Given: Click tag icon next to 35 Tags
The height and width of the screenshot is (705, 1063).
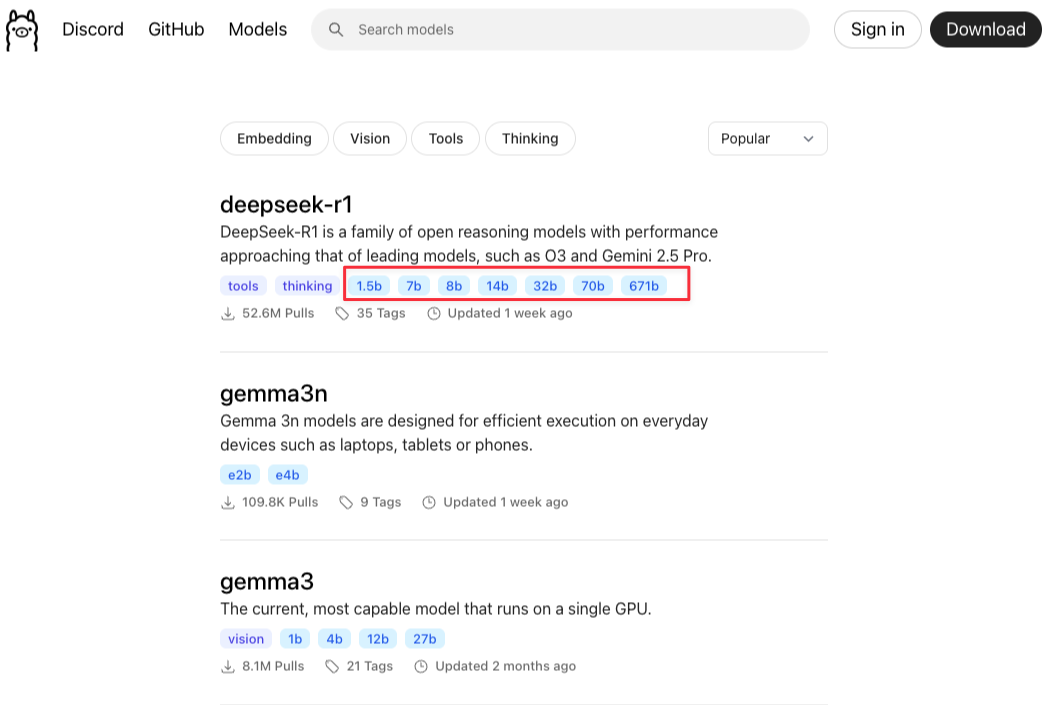Looking at the screenshot, I should click(x=342, y=313).
